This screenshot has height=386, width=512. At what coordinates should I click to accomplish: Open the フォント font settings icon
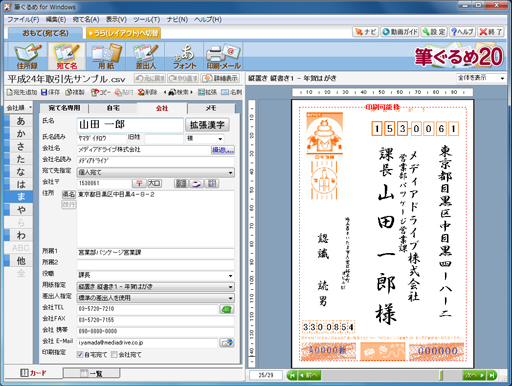[184, 56]
